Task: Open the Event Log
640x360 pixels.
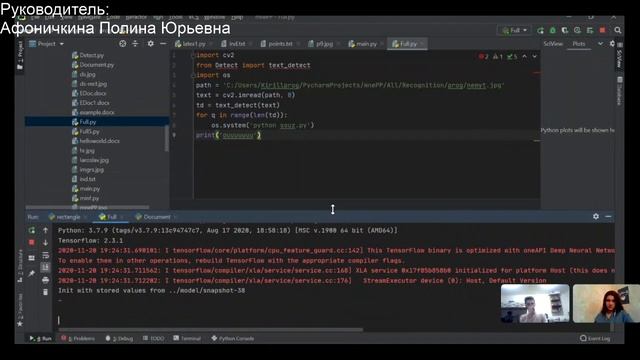Action: pos(595,338)
